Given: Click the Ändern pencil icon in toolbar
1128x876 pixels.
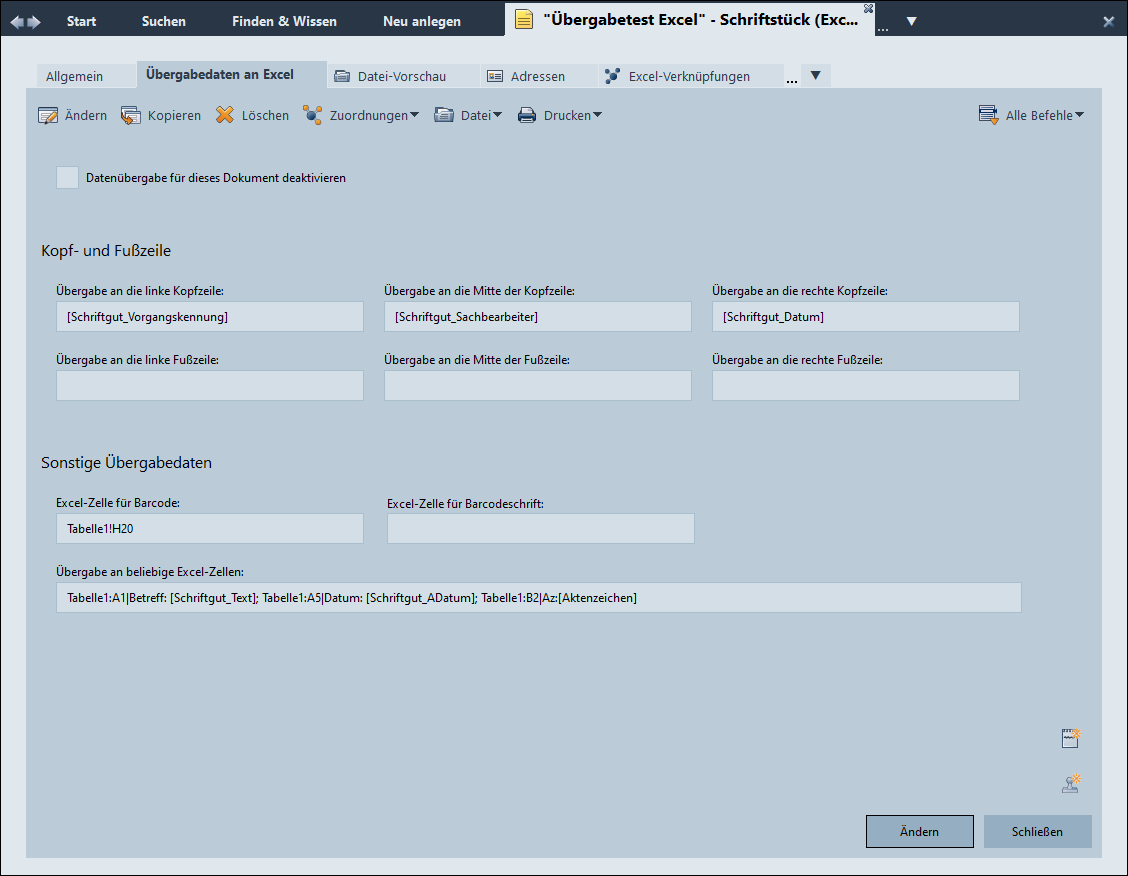Looking at the screenshot, I should [48, 116].
